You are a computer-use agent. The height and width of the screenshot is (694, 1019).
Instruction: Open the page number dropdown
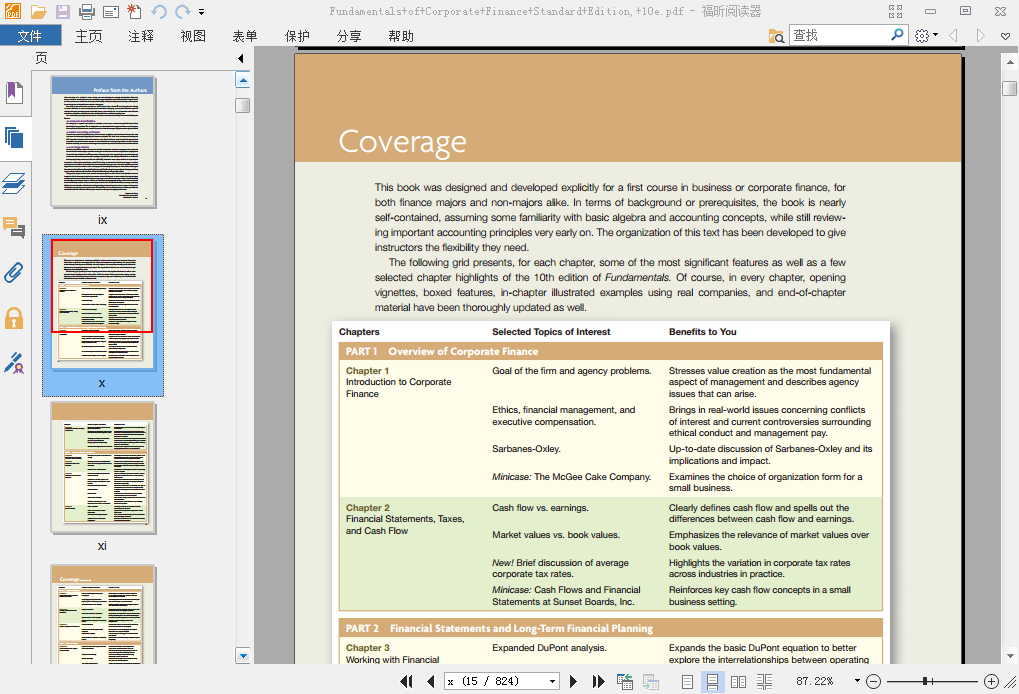[552, 681]
